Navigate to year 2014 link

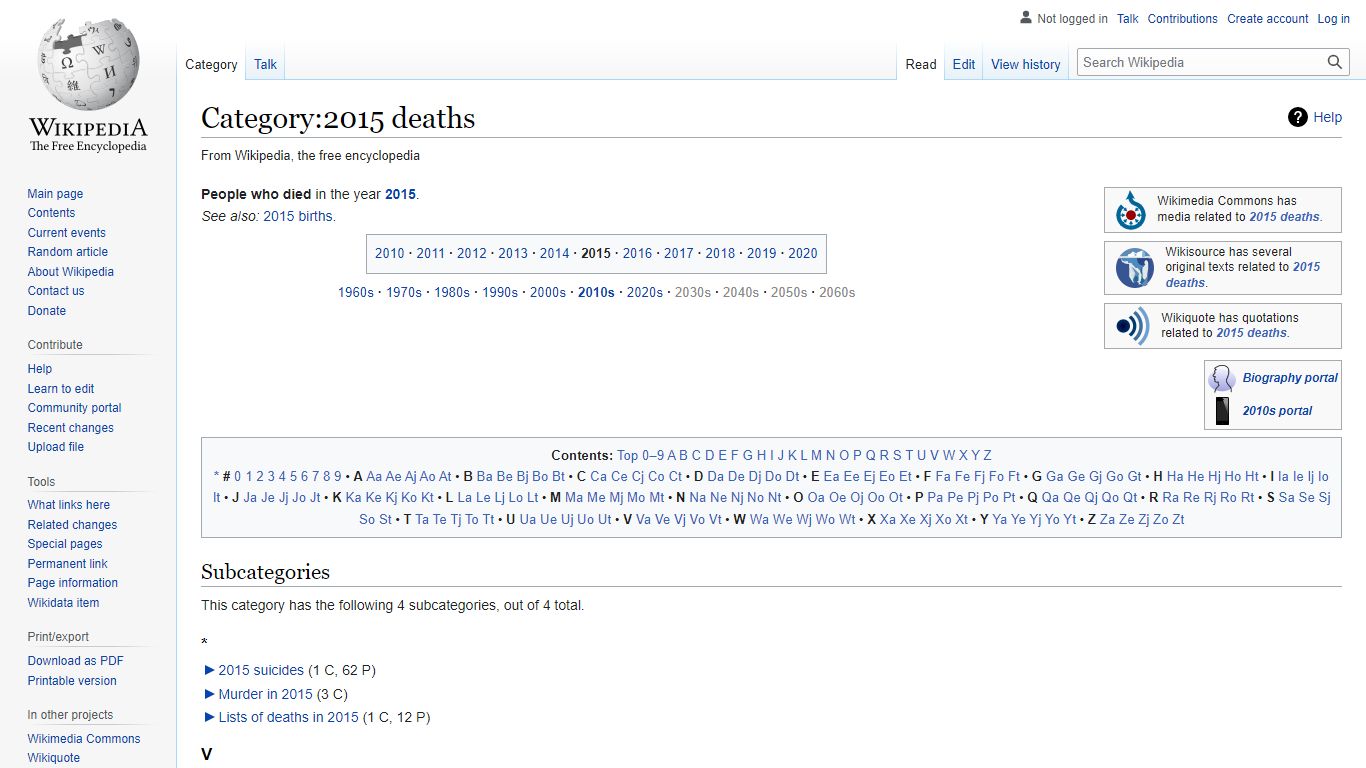click(554, 253)
